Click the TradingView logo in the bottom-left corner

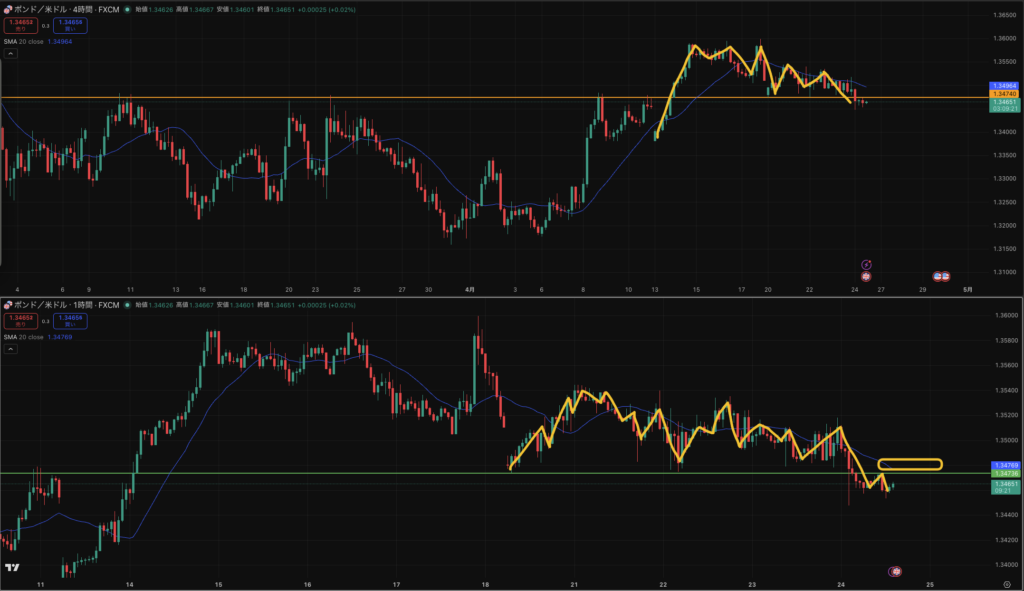(x=12, y=568)
